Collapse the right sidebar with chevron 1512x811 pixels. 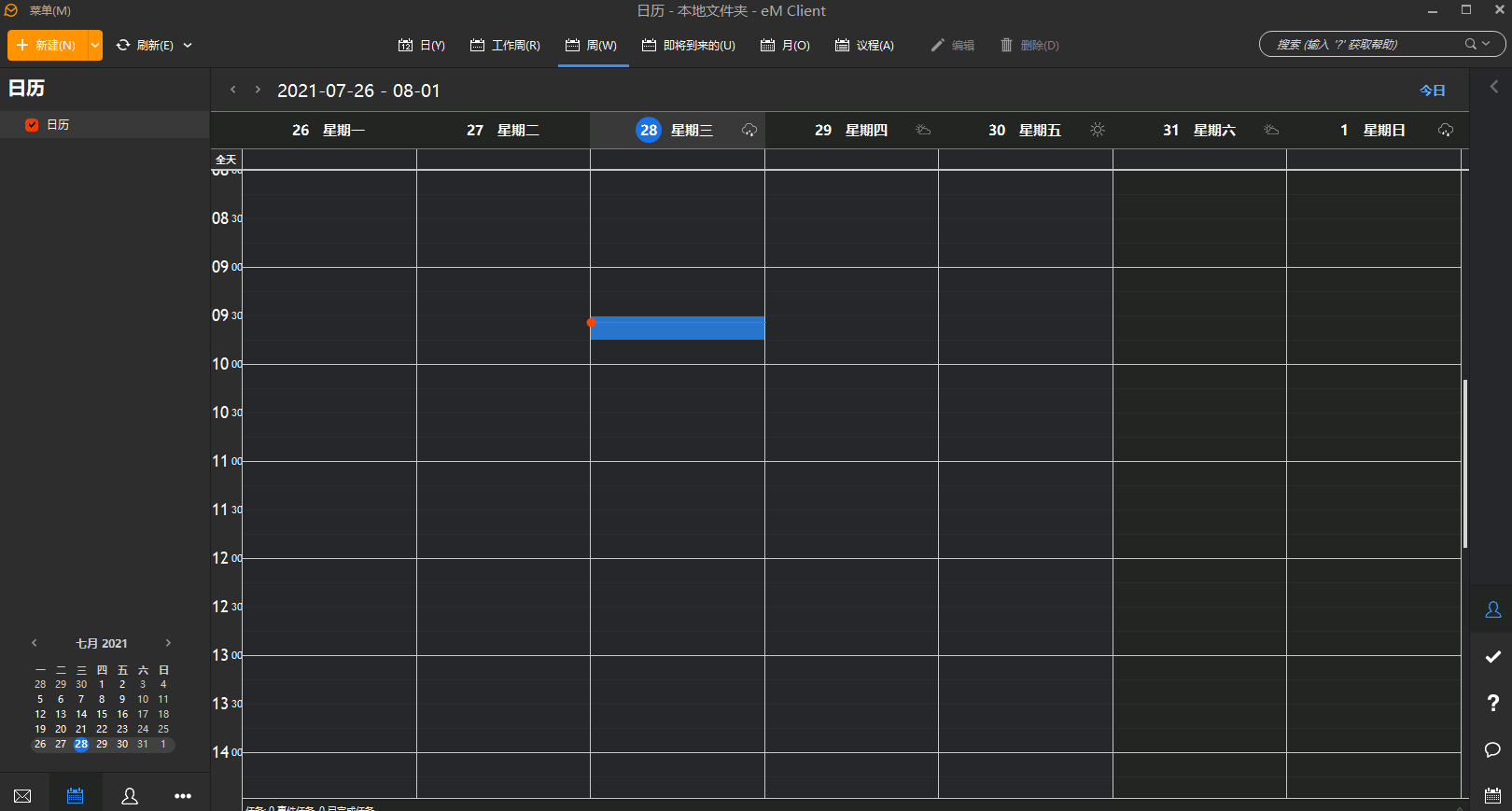click(x=1493, y=87)
